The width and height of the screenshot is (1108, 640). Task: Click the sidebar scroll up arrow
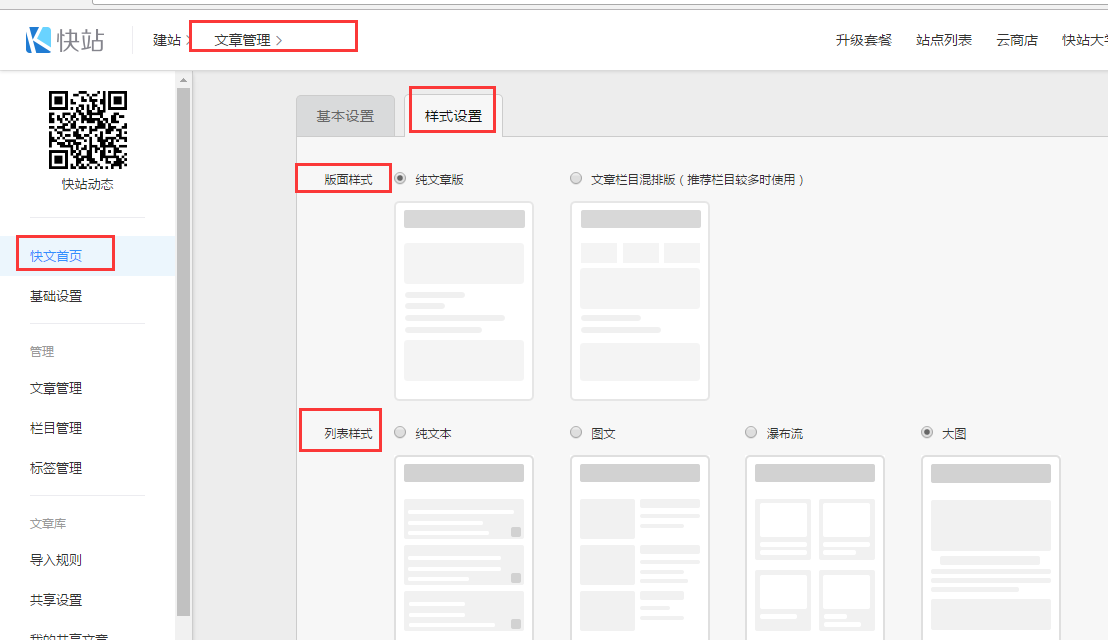click(183, 79)
